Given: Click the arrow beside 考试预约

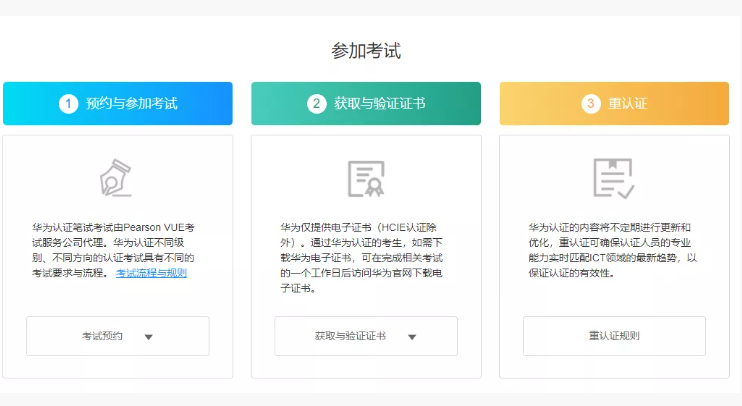Looking at the screenshot, I should point(149,337).
